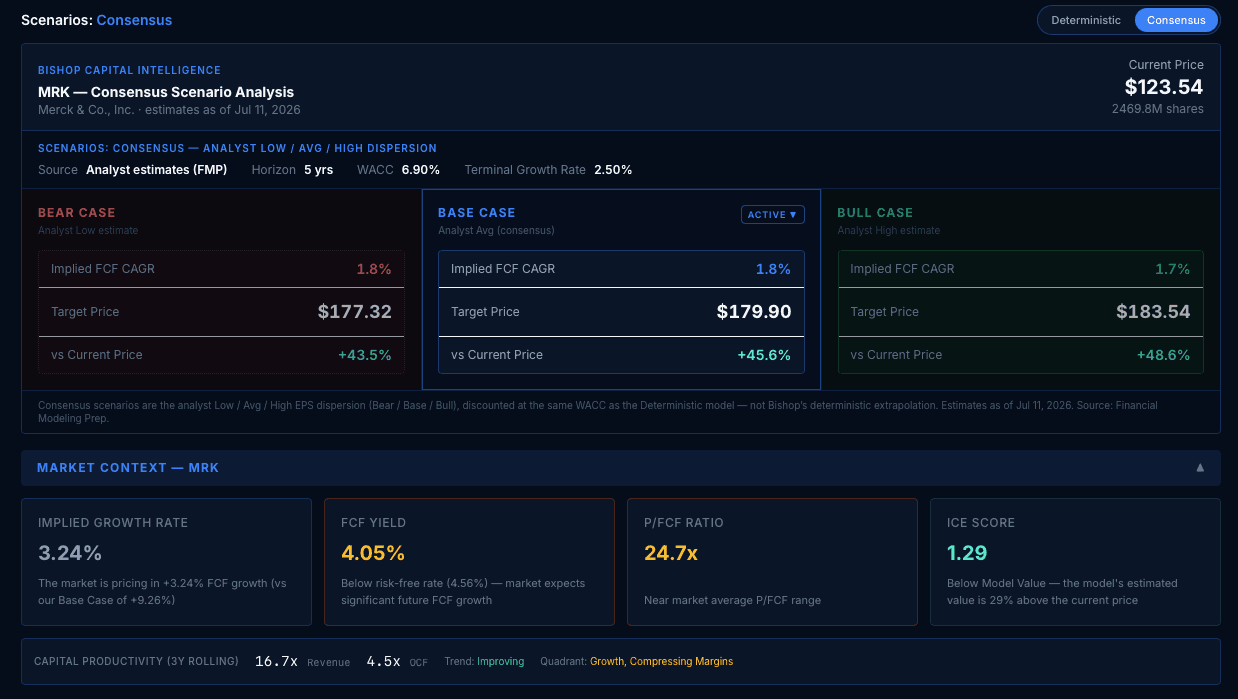Click the Trend: Improving label
Viewport: 1238px width, 699px height.
[x=485, y=662]
